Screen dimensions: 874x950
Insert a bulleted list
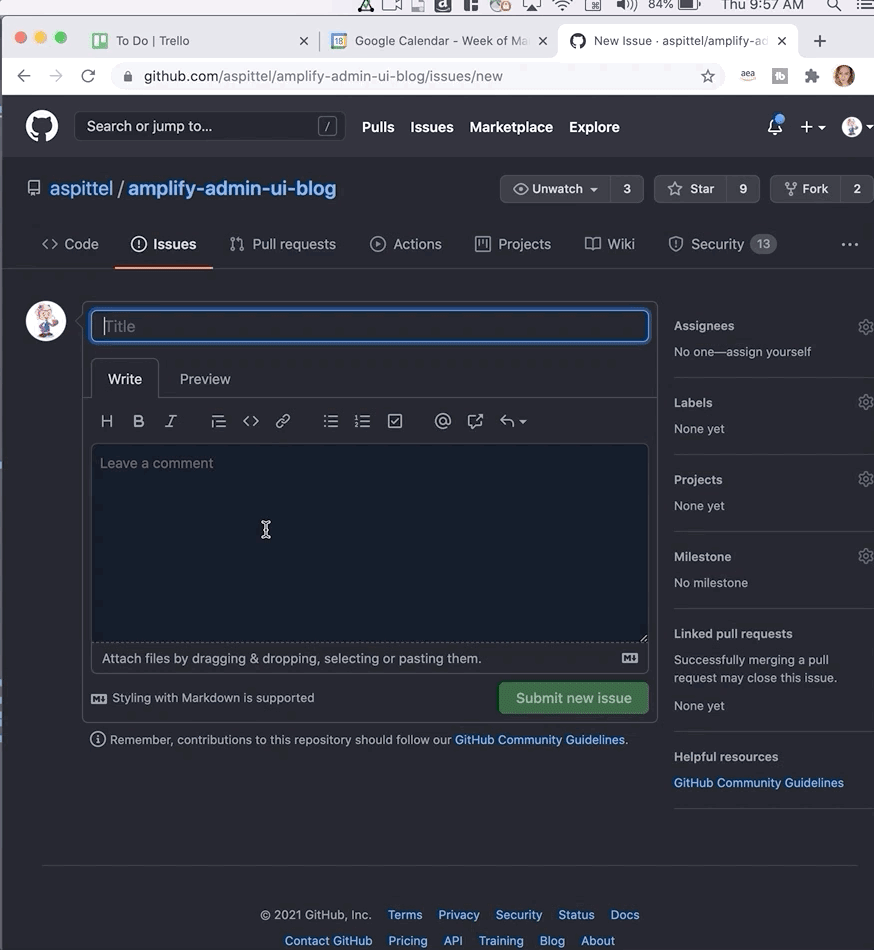pos(331,421)
